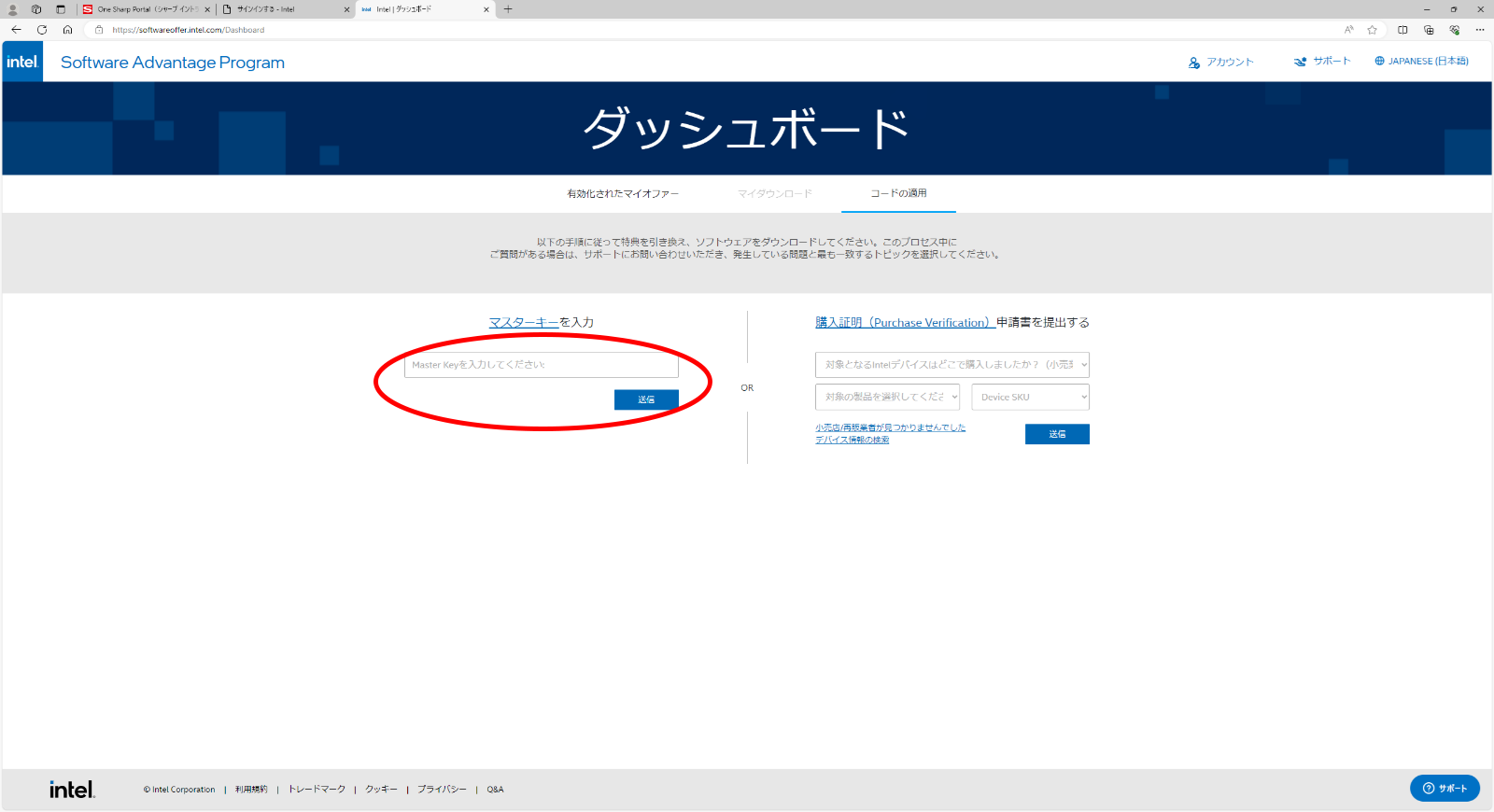This screenshot has height=812, width=1494.
Task: Open the split screen icon
Action: tap(1402, 30)
